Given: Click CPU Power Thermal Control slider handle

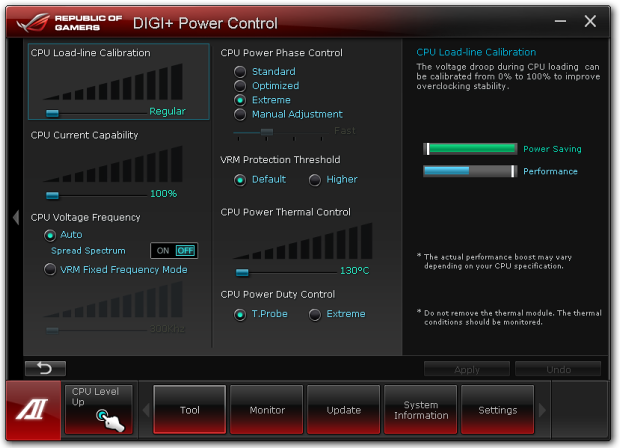Looking at the screenshot, I should 242,272.
